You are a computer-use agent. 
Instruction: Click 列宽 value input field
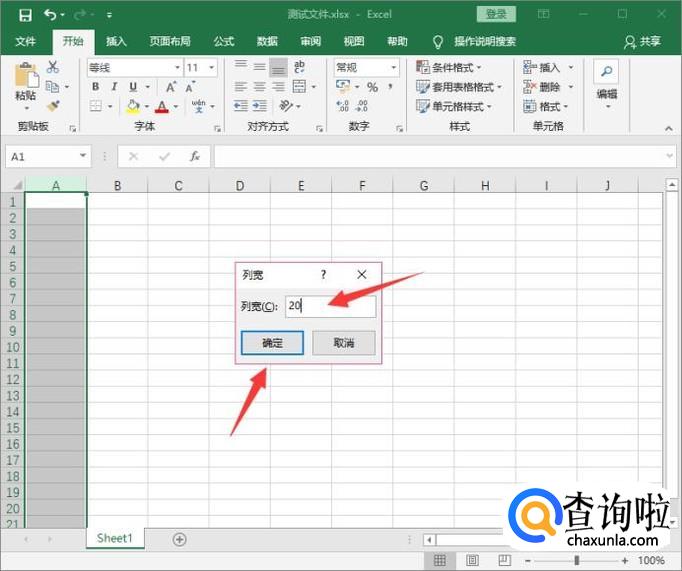(331, 306)
